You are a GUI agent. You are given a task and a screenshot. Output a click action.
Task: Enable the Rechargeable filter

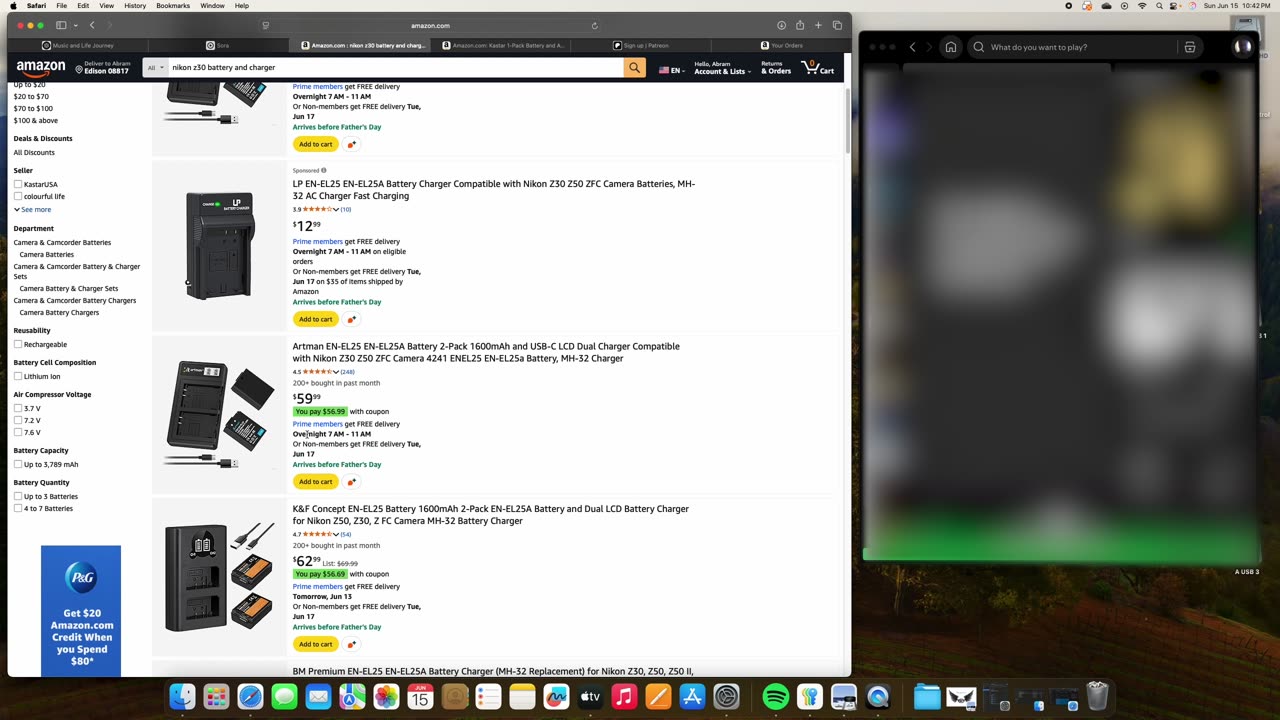[18, 344]
